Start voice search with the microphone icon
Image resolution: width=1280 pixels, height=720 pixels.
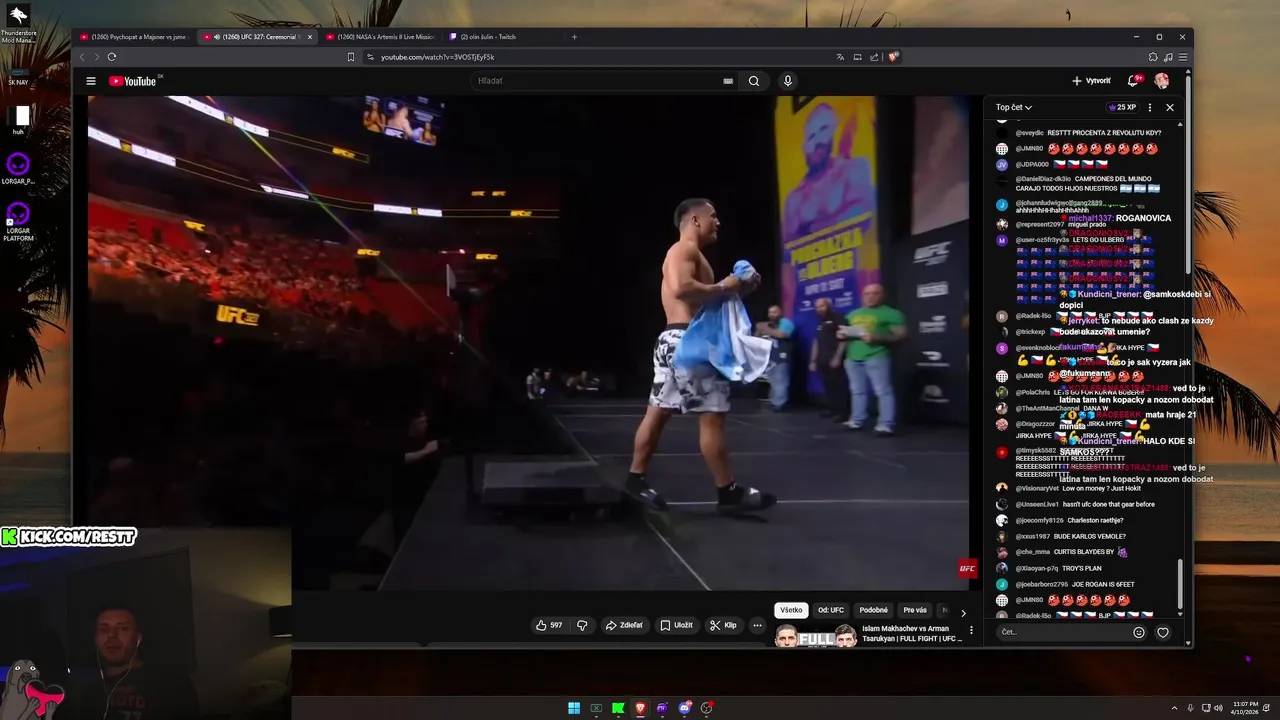[x=788, y=81]
